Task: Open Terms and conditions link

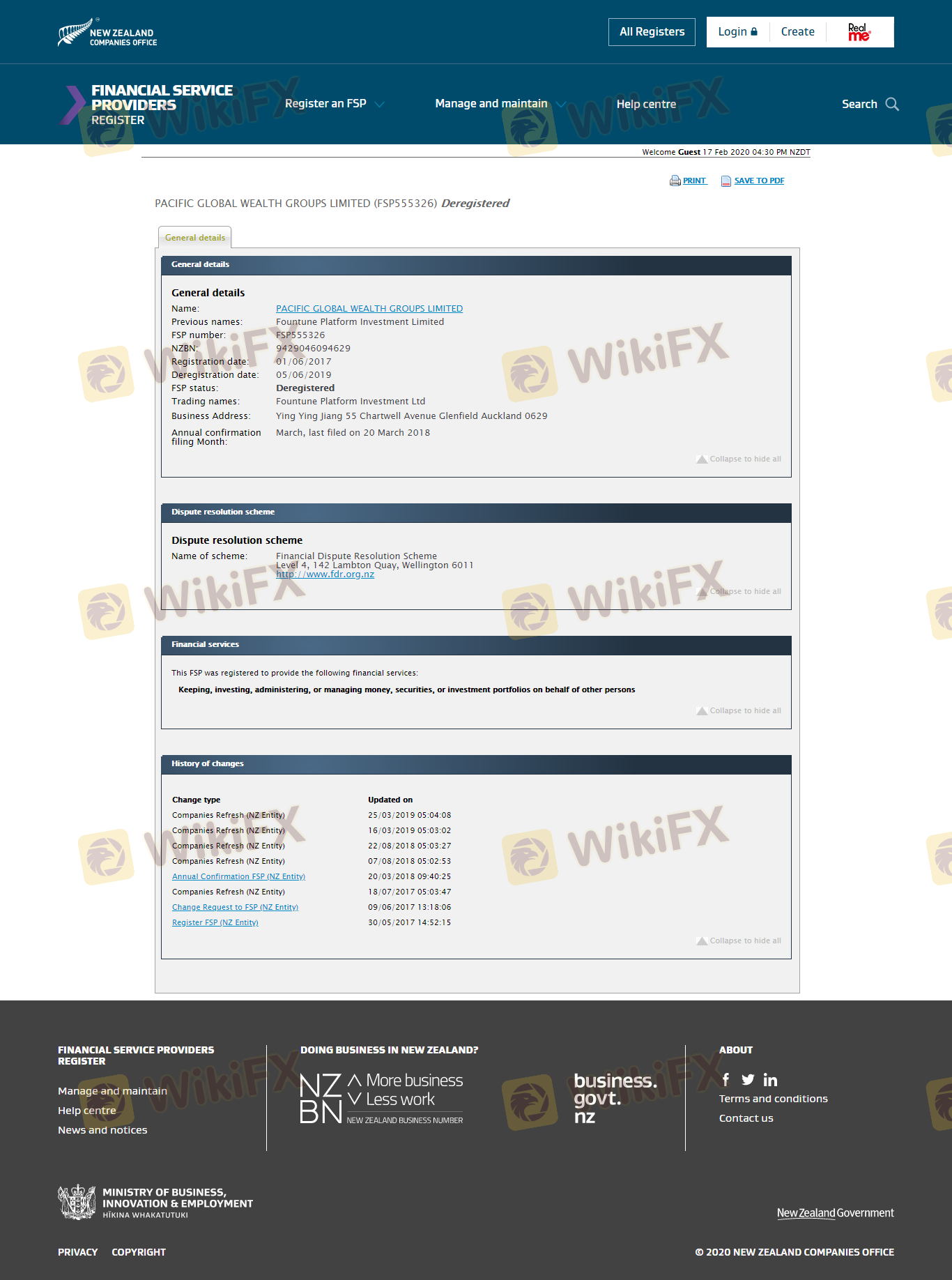Action: tap(773, 1099)
